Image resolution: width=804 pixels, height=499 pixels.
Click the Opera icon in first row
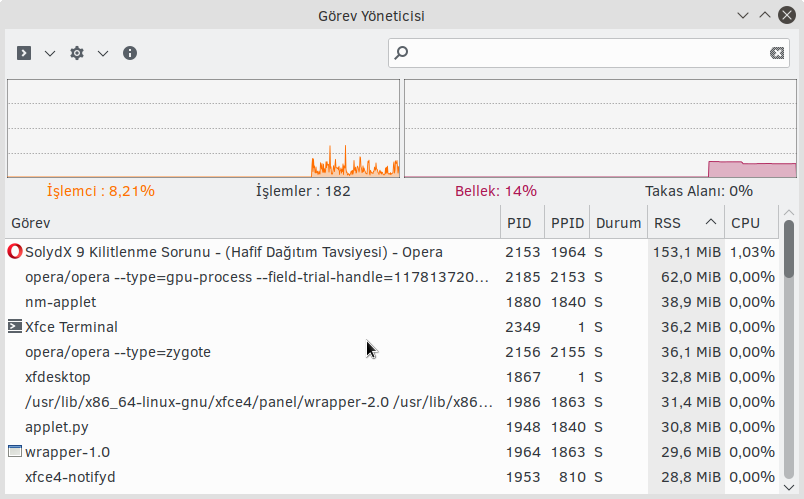pyautogui.click(x=15, y=251)
